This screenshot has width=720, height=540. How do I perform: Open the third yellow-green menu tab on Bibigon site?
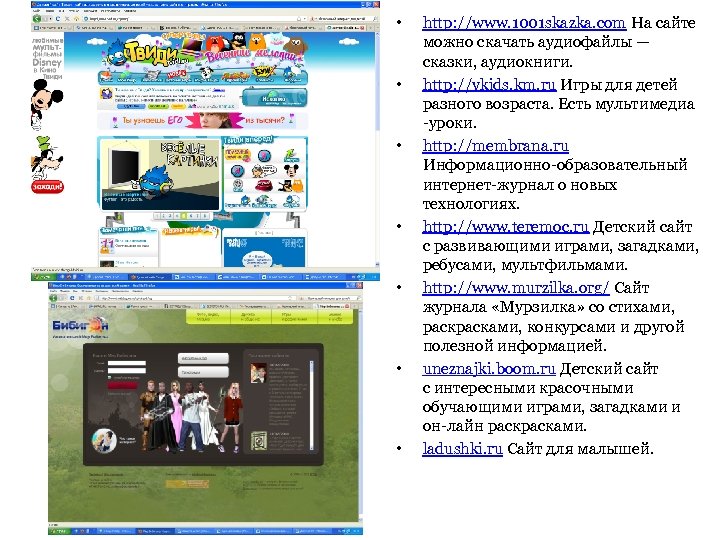coord(294,317)
